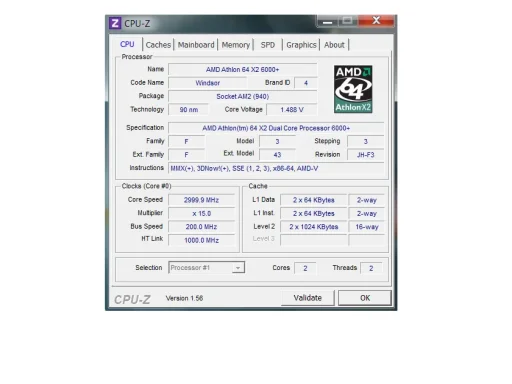
Task: Click the Code Name value Windsor
Action: 207,83
